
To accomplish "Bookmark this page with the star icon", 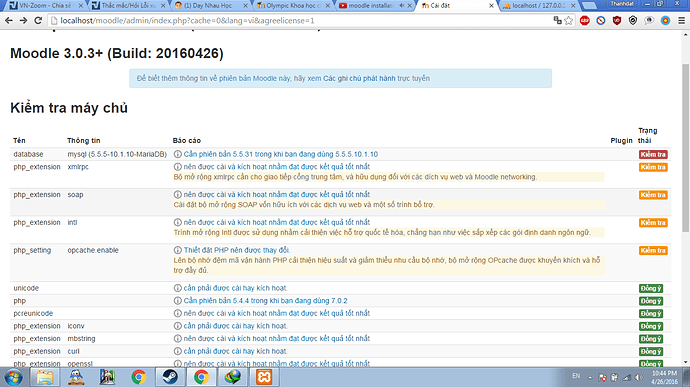I will 569,21.
